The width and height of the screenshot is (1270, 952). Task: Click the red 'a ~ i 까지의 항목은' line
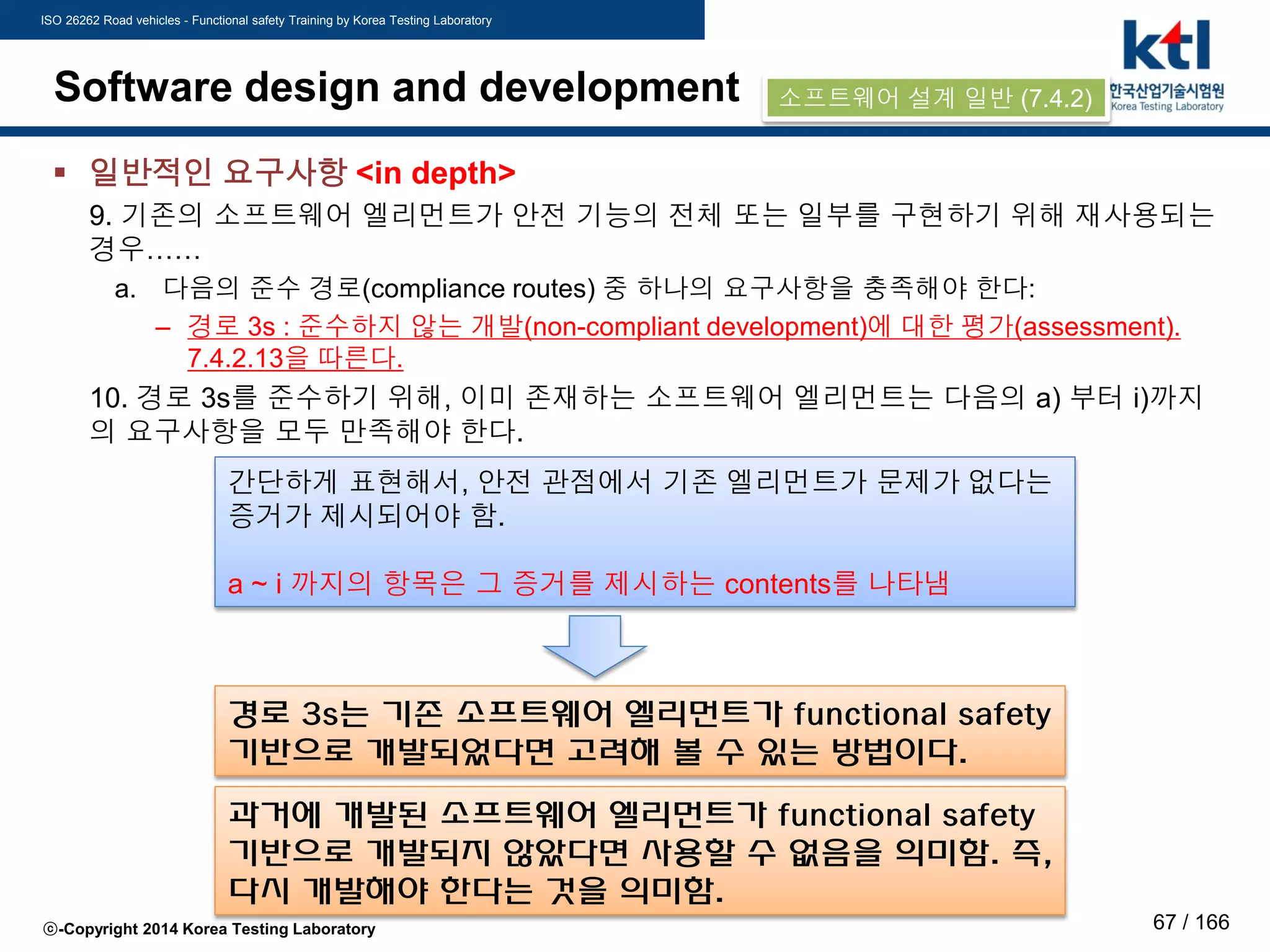[x=588, y=583]
